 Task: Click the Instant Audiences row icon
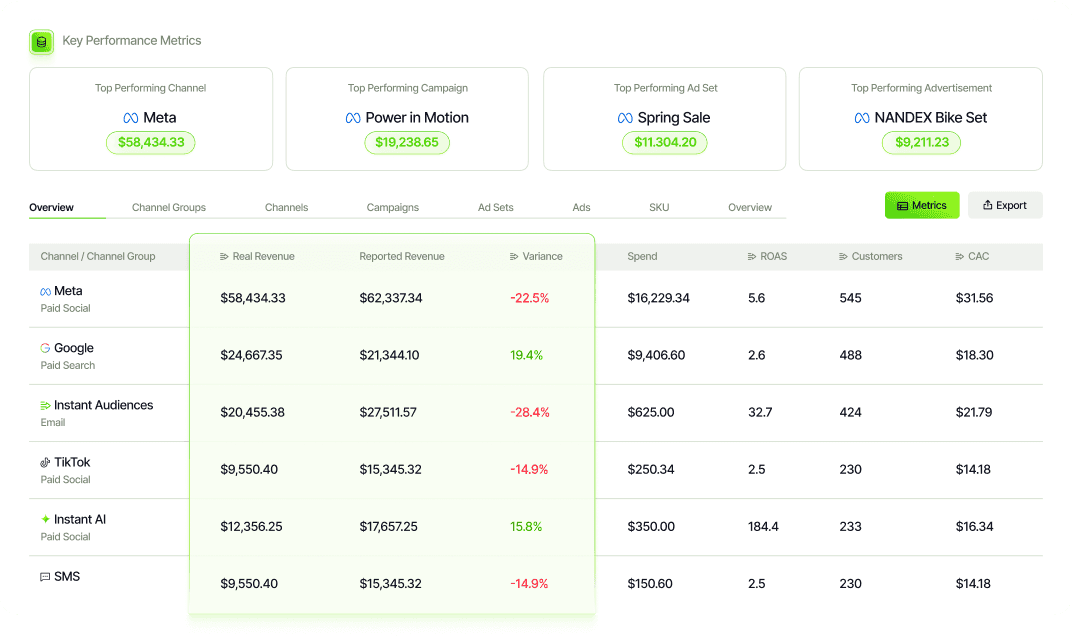coord(45,406)
